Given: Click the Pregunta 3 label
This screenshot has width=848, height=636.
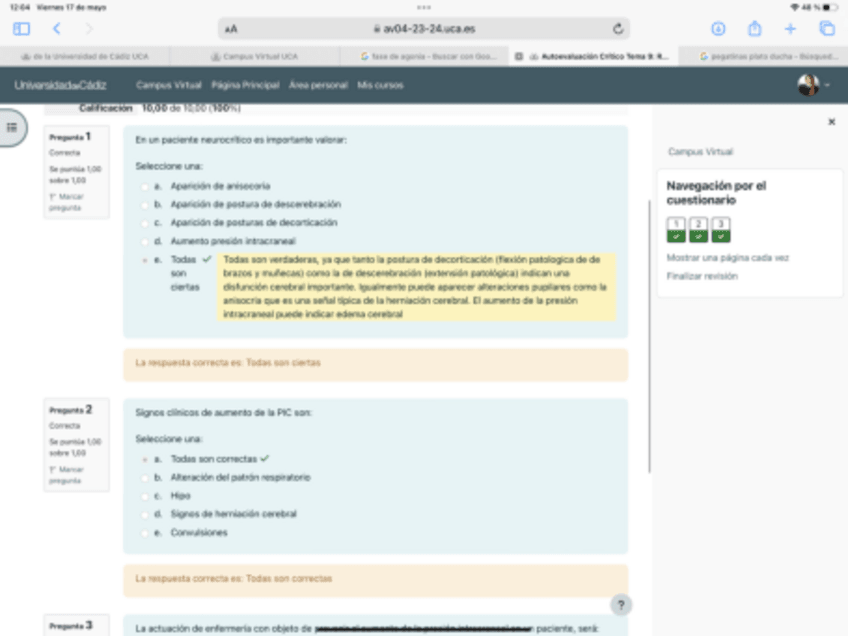Looking at the screenshot, I should tap(71, 626).
